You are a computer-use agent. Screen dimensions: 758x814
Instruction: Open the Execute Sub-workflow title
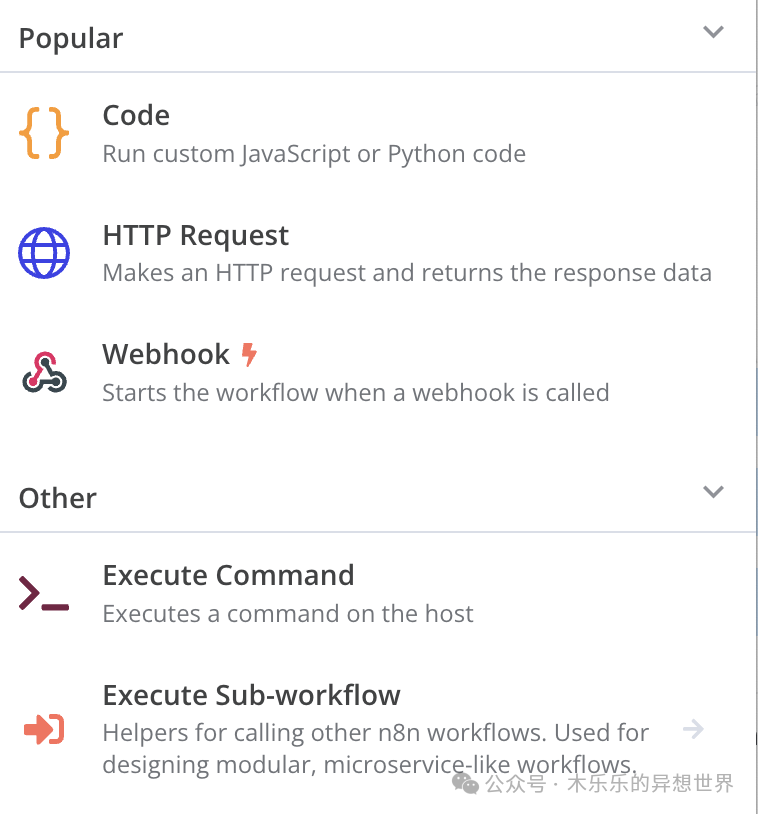pos(252,695)
